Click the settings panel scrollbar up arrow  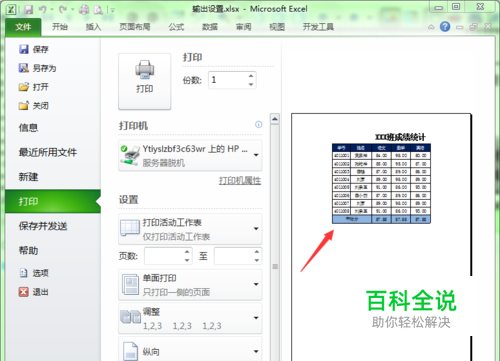pos(275,119)
